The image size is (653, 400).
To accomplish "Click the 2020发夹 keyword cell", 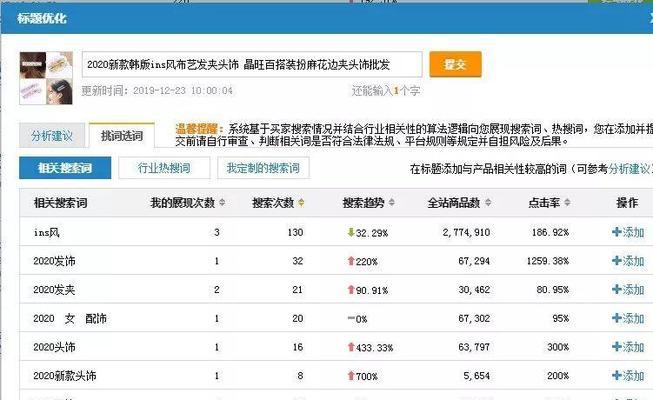I will tap(54, 290).
